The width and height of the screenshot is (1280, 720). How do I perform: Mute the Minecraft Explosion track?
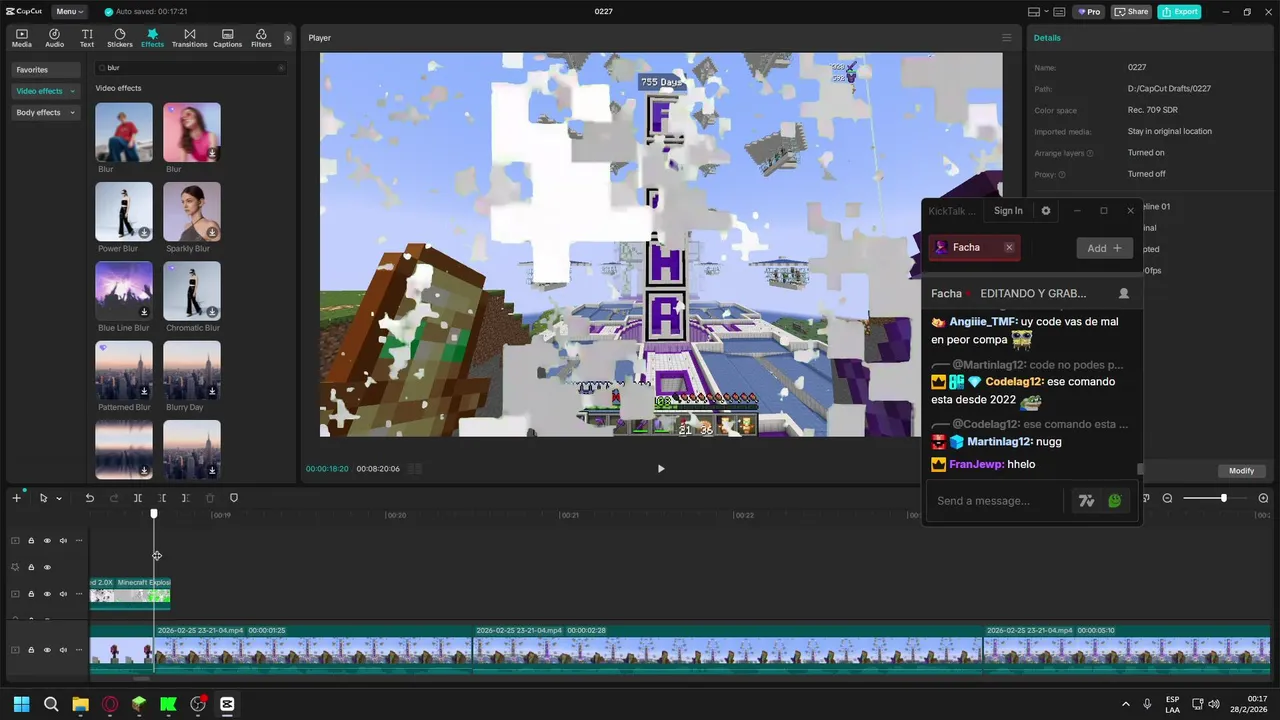click(63, 594)
